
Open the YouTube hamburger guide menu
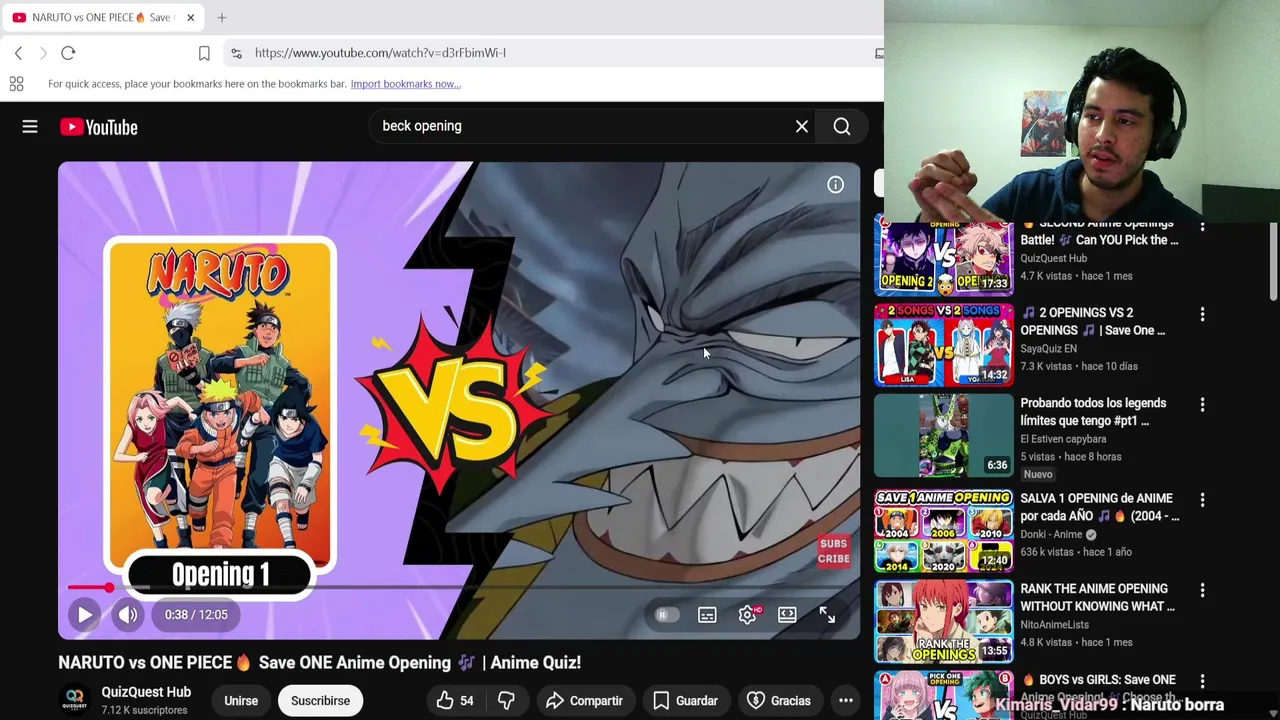pyautogui.click(x=30, y=127)
